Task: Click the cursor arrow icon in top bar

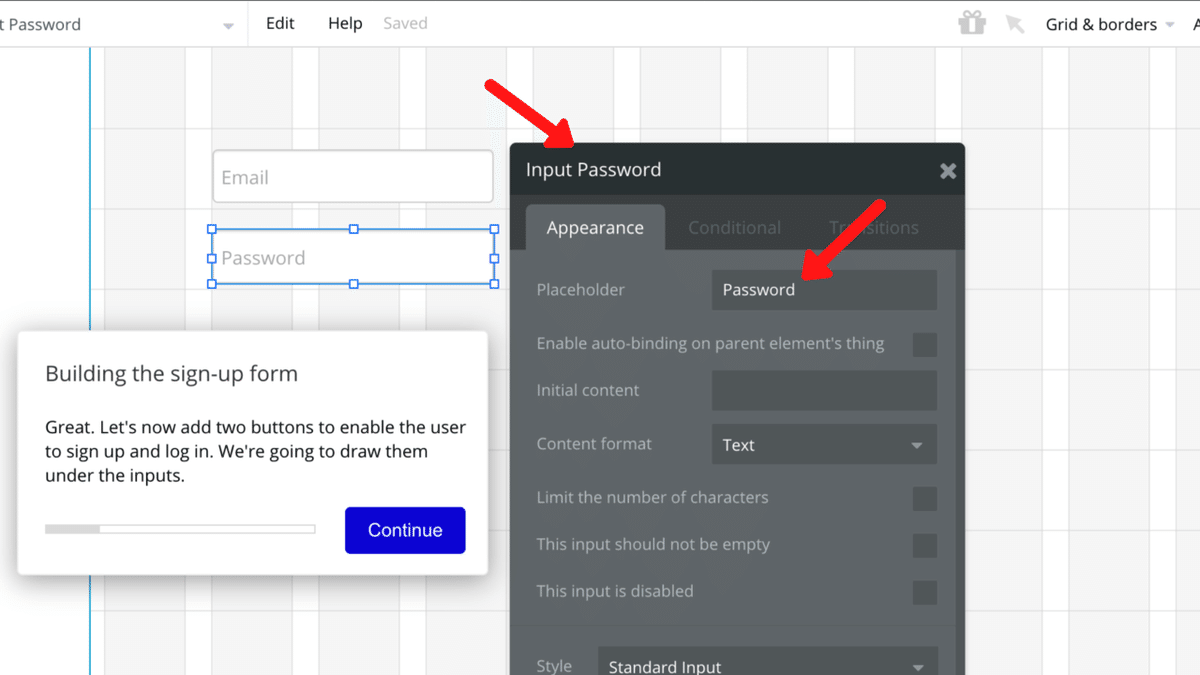Action: 1015,24
